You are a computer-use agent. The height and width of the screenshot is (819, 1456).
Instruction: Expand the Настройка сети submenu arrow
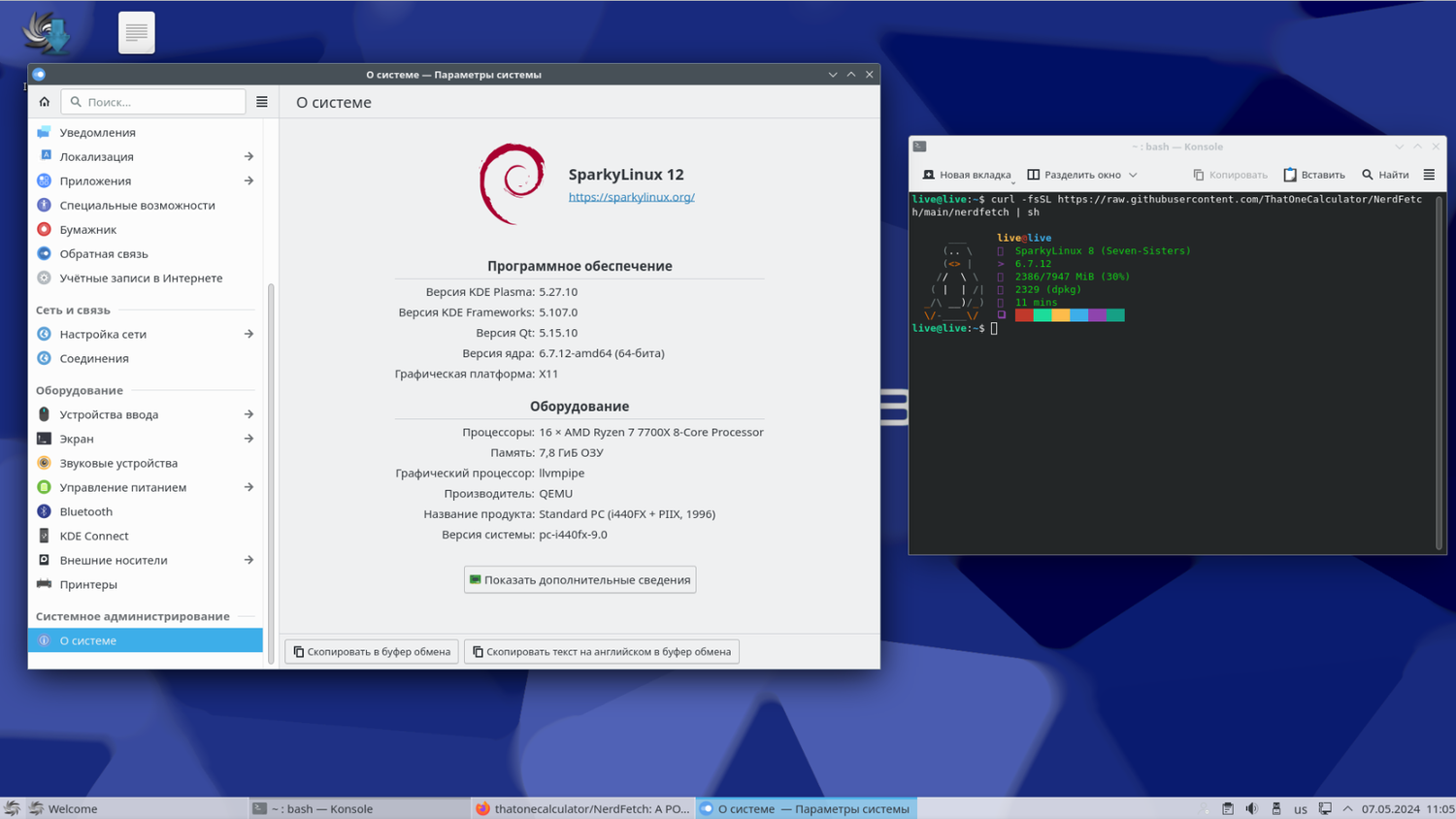click(248, 334)
